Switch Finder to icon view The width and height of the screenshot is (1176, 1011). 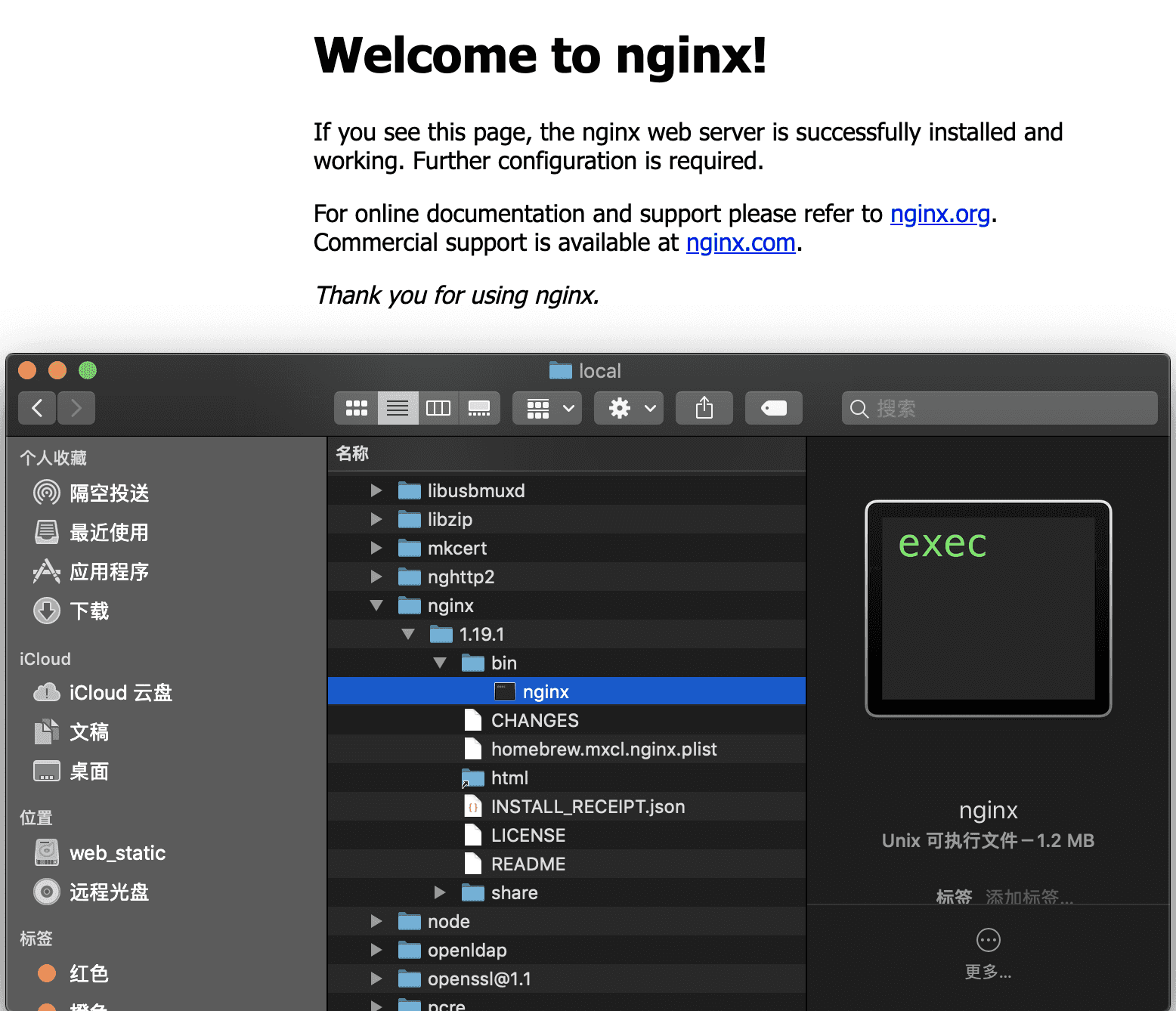[356, 409]
